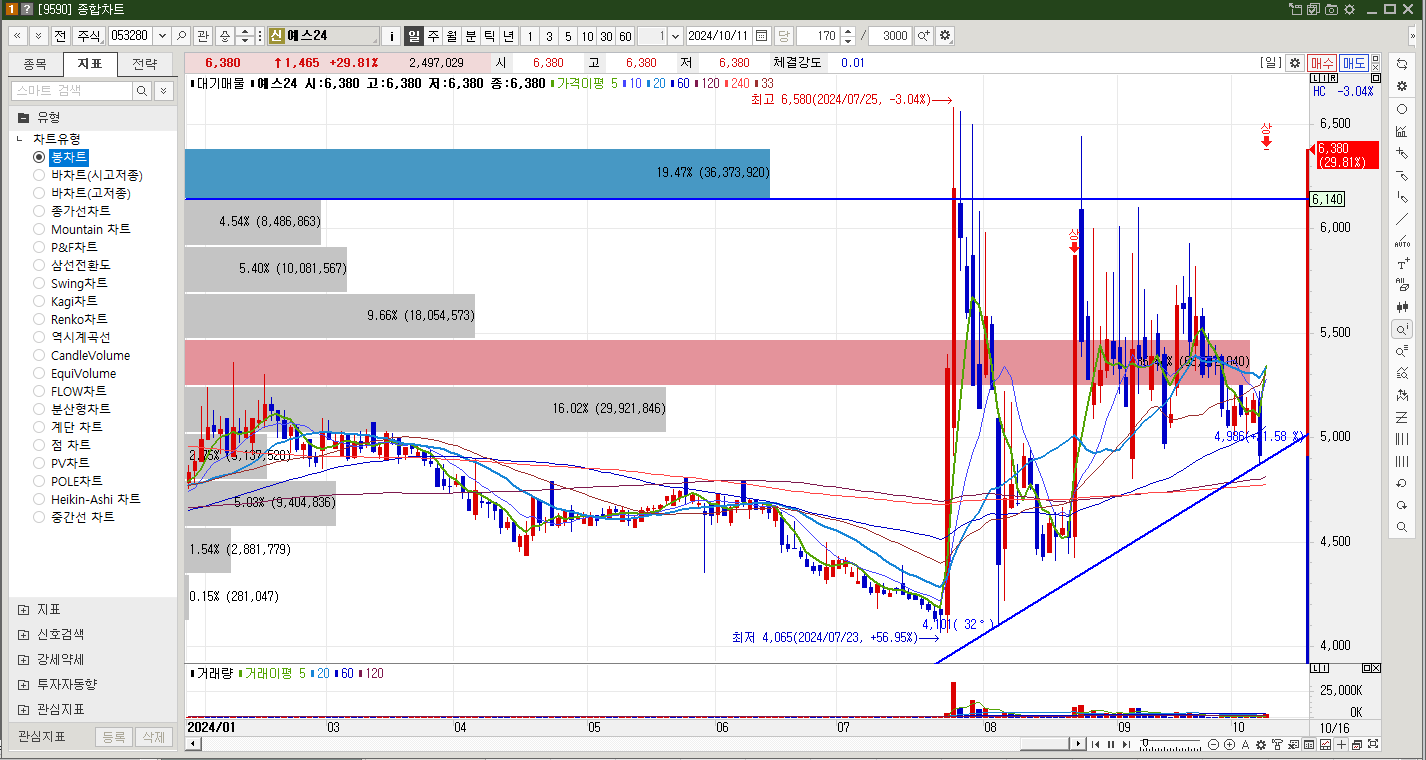Click the 등록 button in 관심지표
Screen dimensions: 1426x760
coord(114,737)
